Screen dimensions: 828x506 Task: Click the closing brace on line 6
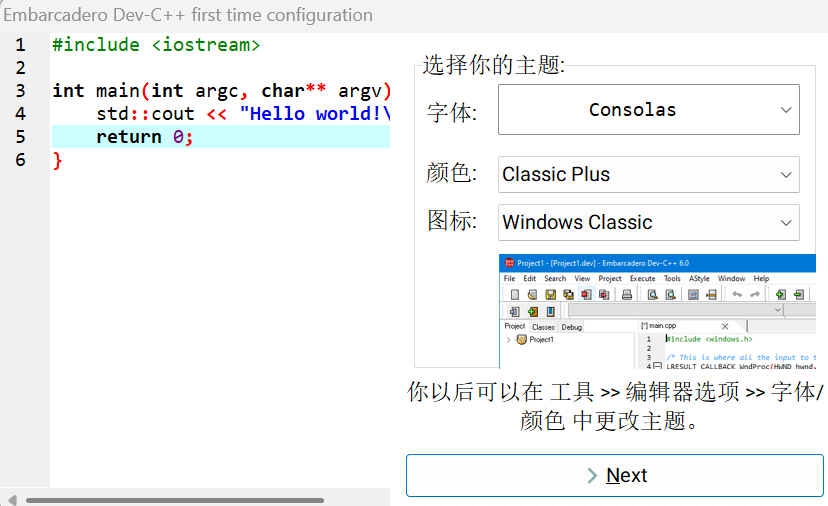coord(58,160)
